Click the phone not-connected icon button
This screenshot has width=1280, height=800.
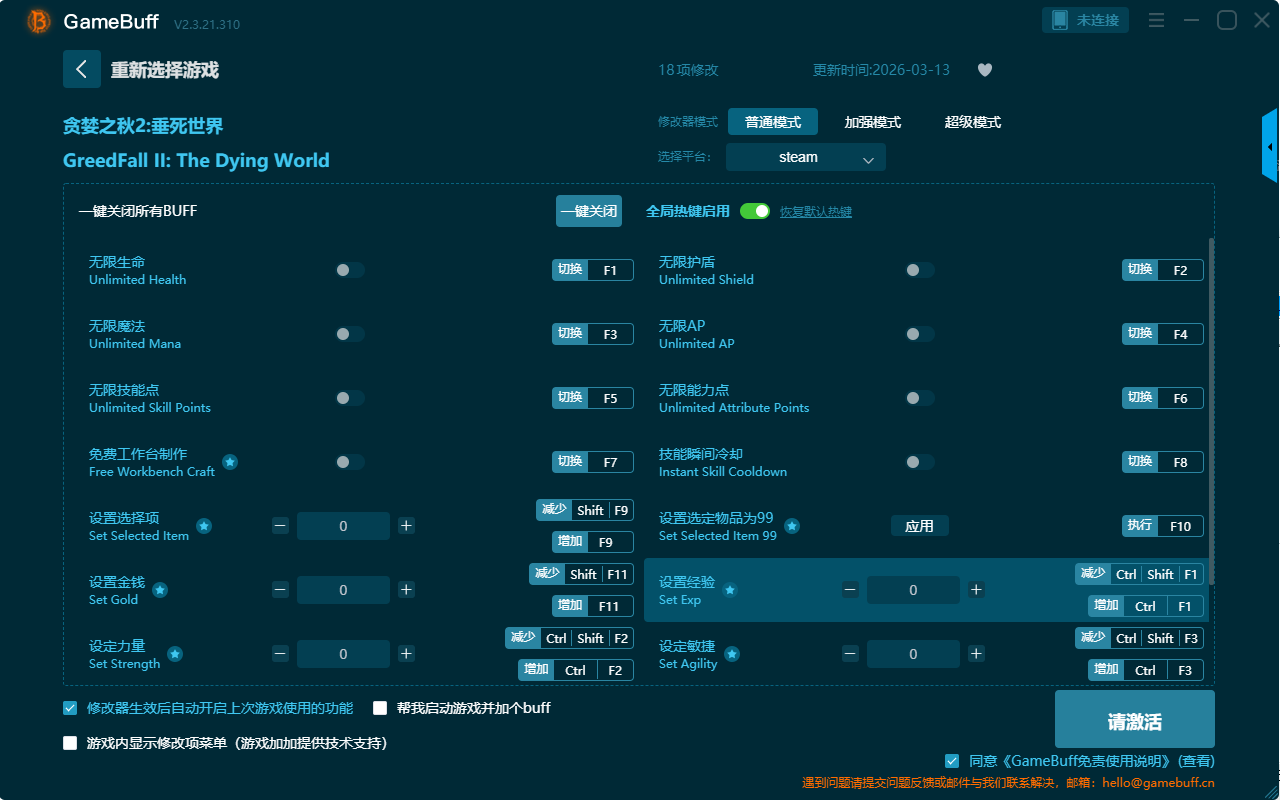pos(1085,20)
